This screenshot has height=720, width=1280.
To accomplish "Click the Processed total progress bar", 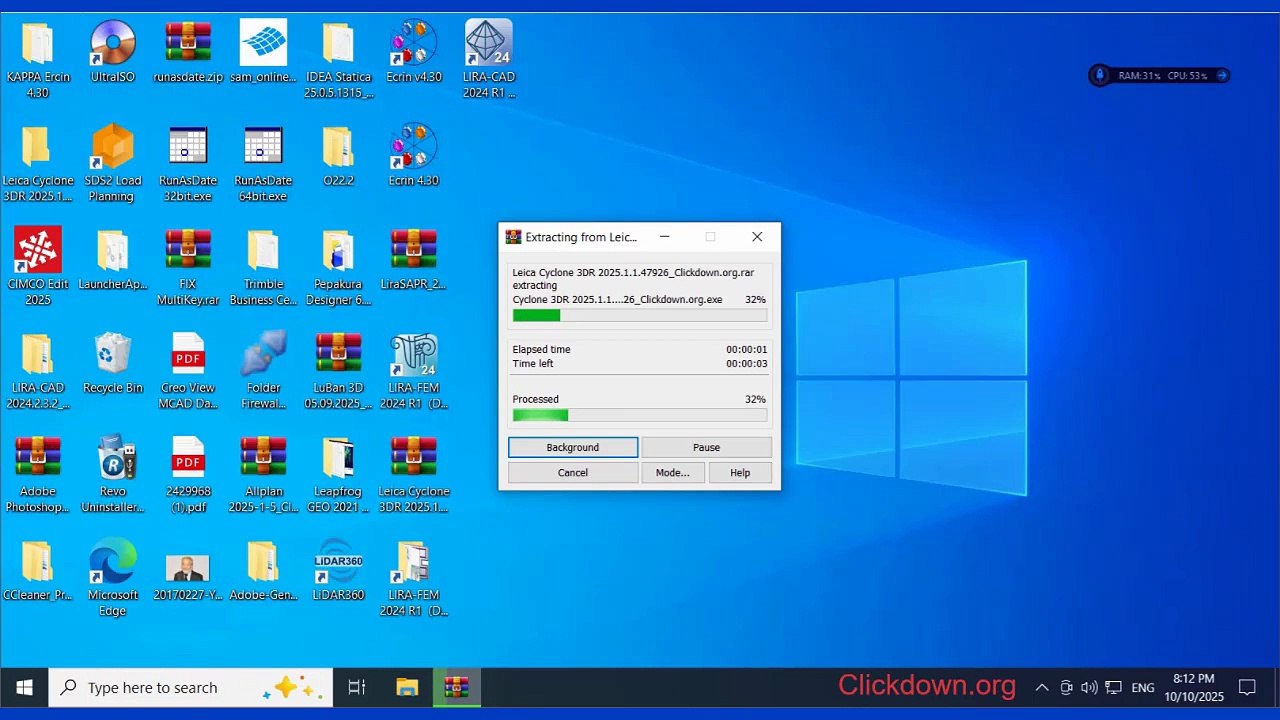I will click(640, 415).
